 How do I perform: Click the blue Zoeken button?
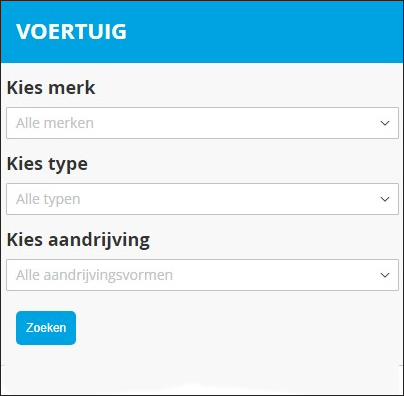[x=46, y=328]
